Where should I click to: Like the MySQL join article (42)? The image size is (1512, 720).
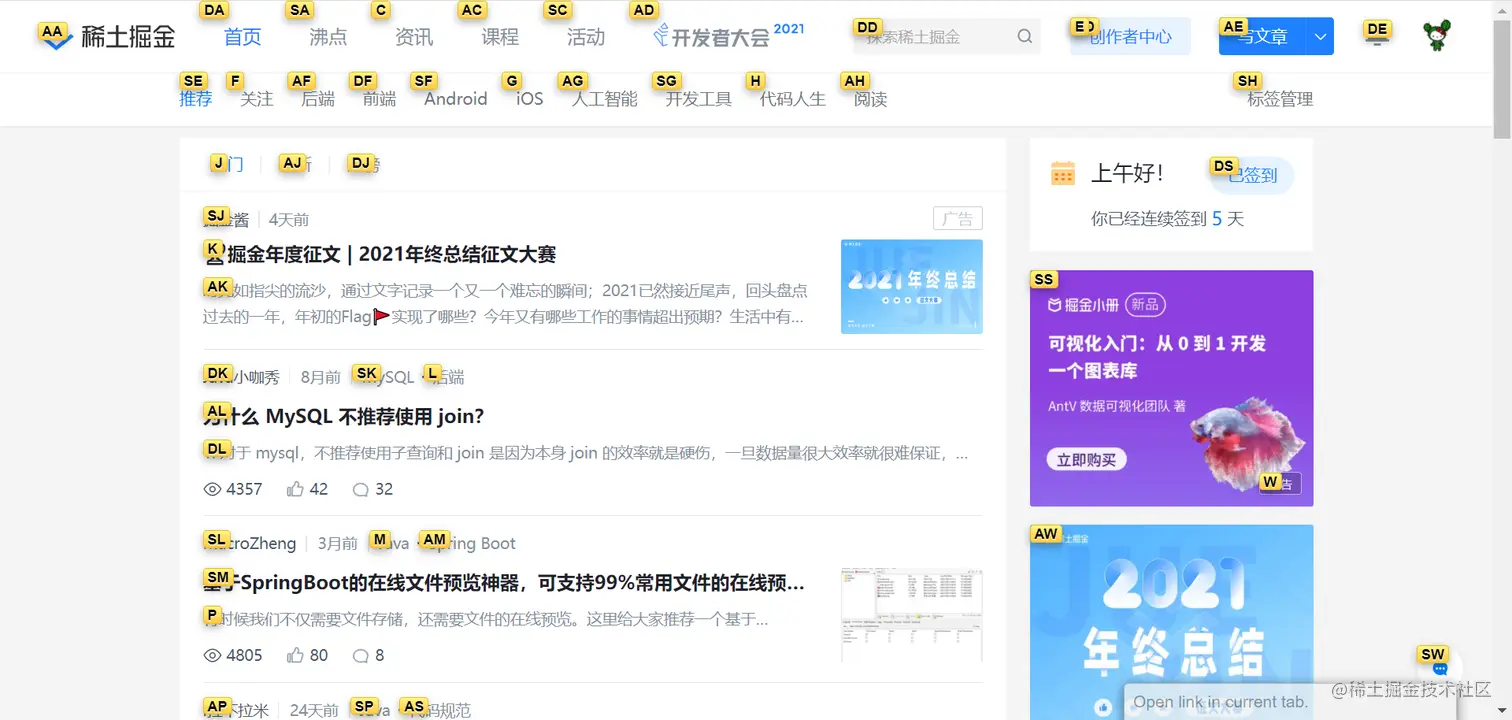(295, 489)
